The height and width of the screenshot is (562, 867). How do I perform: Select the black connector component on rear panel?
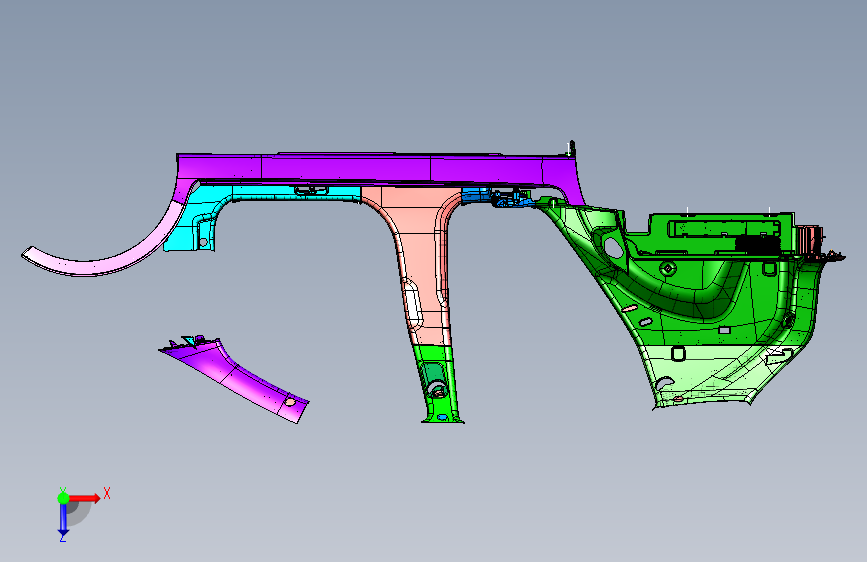click(758, 244)
